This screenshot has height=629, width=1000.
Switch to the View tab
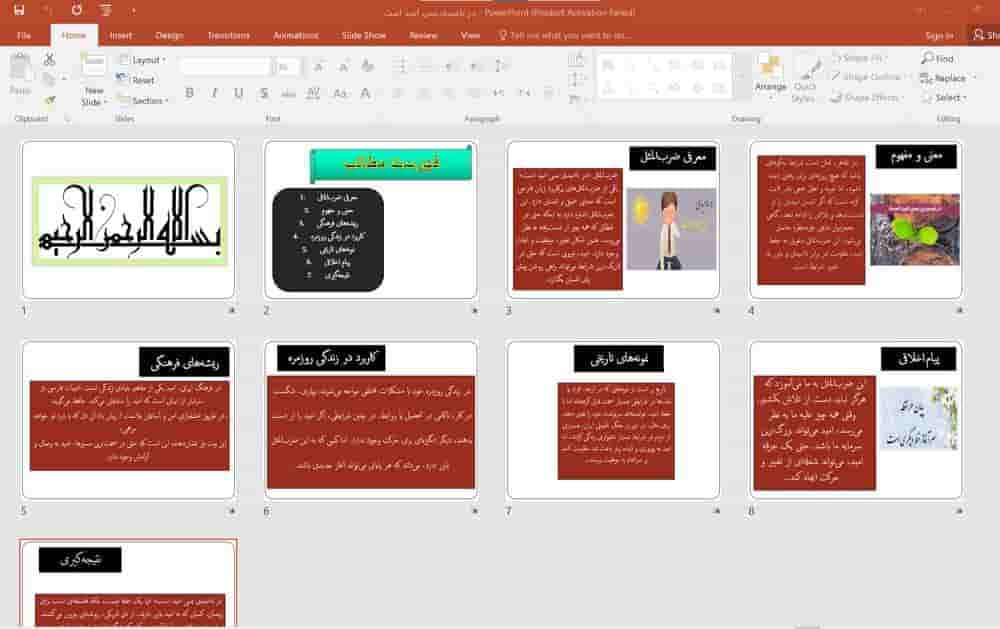click(x=470, y=35)
